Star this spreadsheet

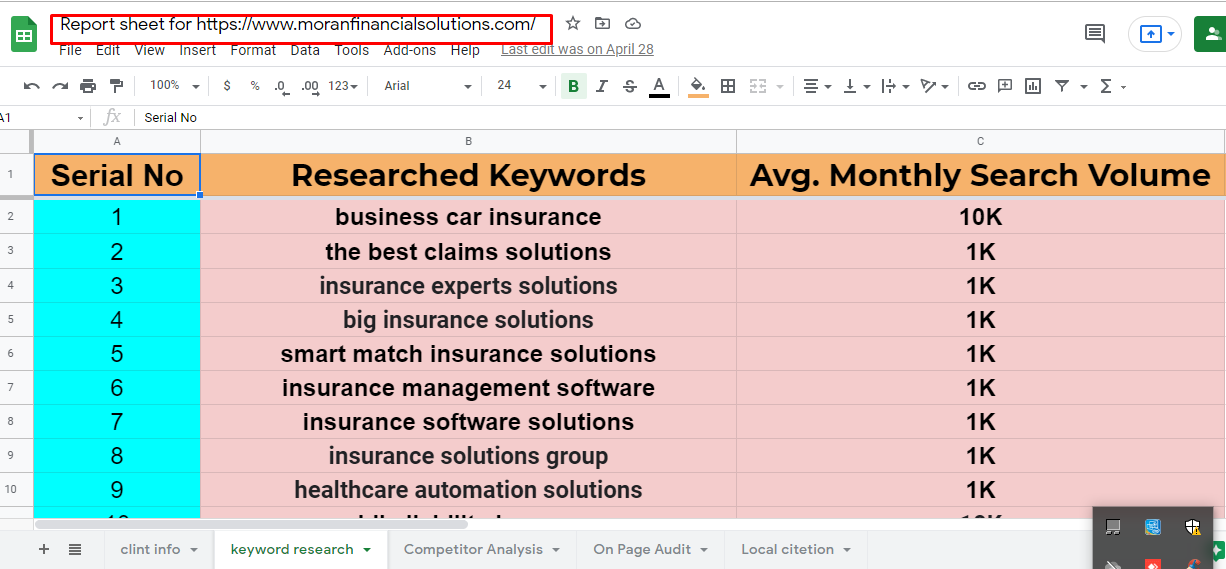(x=573, y=23)
